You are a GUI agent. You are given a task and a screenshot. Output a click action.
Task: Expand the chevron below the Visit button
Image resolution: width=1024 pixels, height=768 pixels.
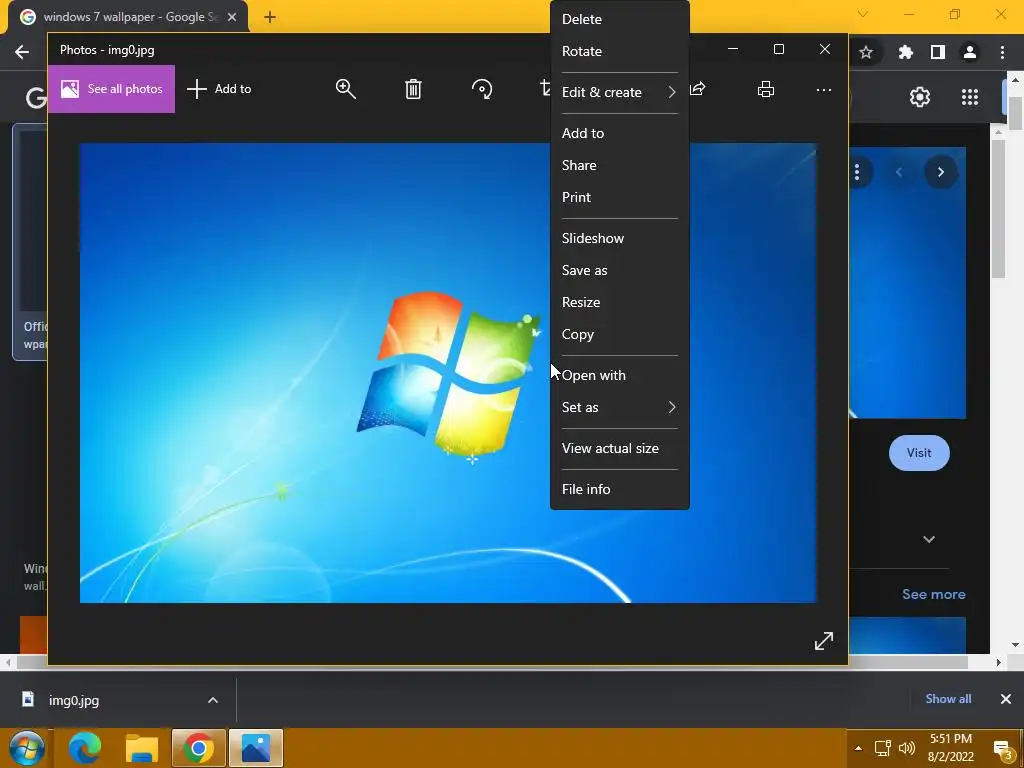coord(929,539)
